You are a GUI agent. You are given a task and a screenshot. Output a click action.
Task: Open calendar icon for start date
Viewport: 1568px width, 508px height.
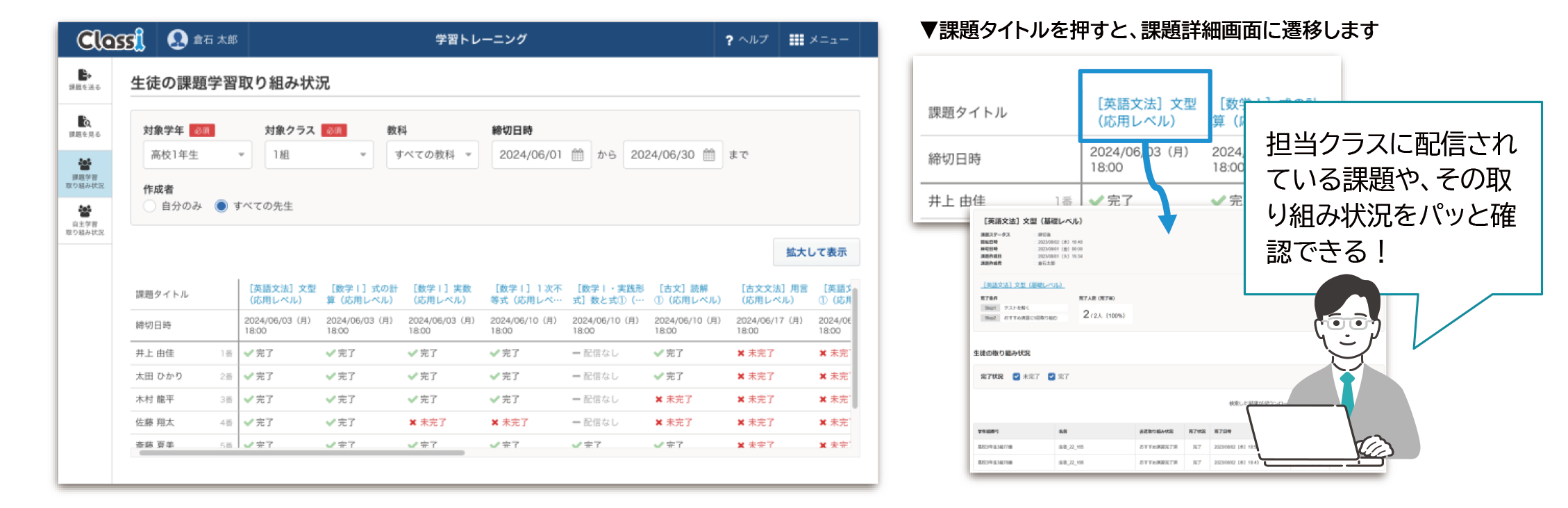click(577, 154)
